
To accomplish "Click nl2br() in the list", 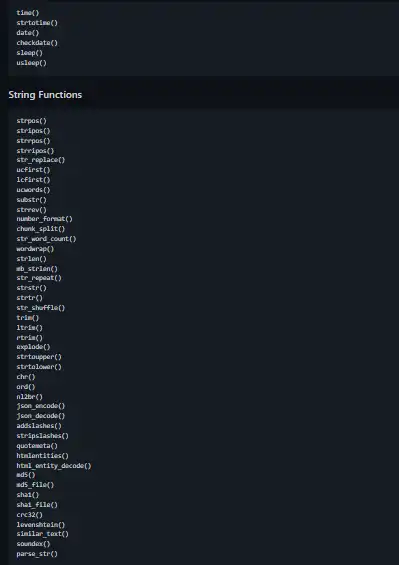I will (30, 397).
